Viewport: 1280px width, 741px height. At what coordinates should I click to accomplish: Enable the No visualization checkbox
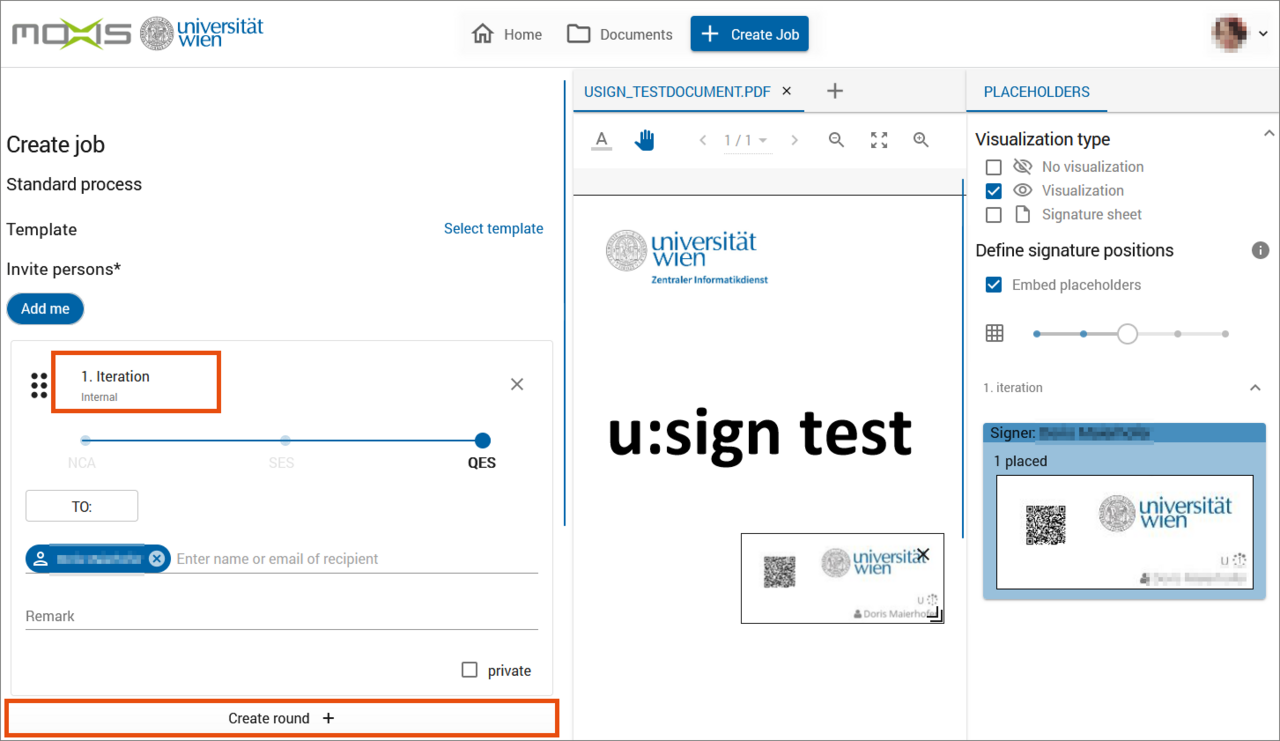tap(993, 167)
